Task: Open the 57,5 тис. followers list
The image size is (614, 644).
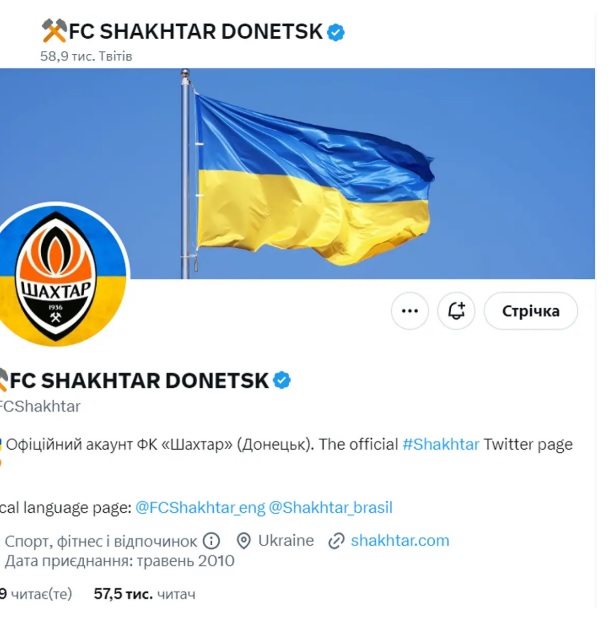Action: pos(145,594)
